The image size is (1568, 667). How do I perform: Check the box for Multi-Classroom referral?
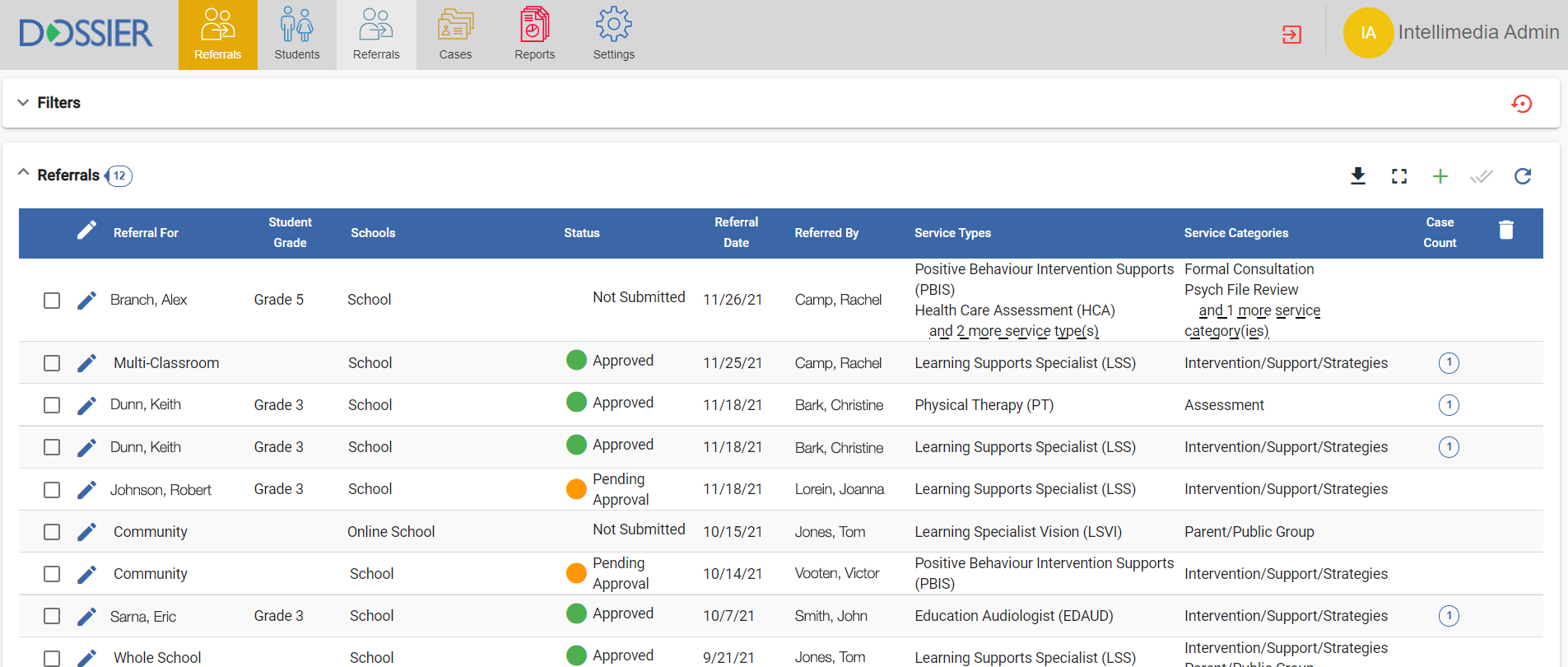(x=52, y=363)
